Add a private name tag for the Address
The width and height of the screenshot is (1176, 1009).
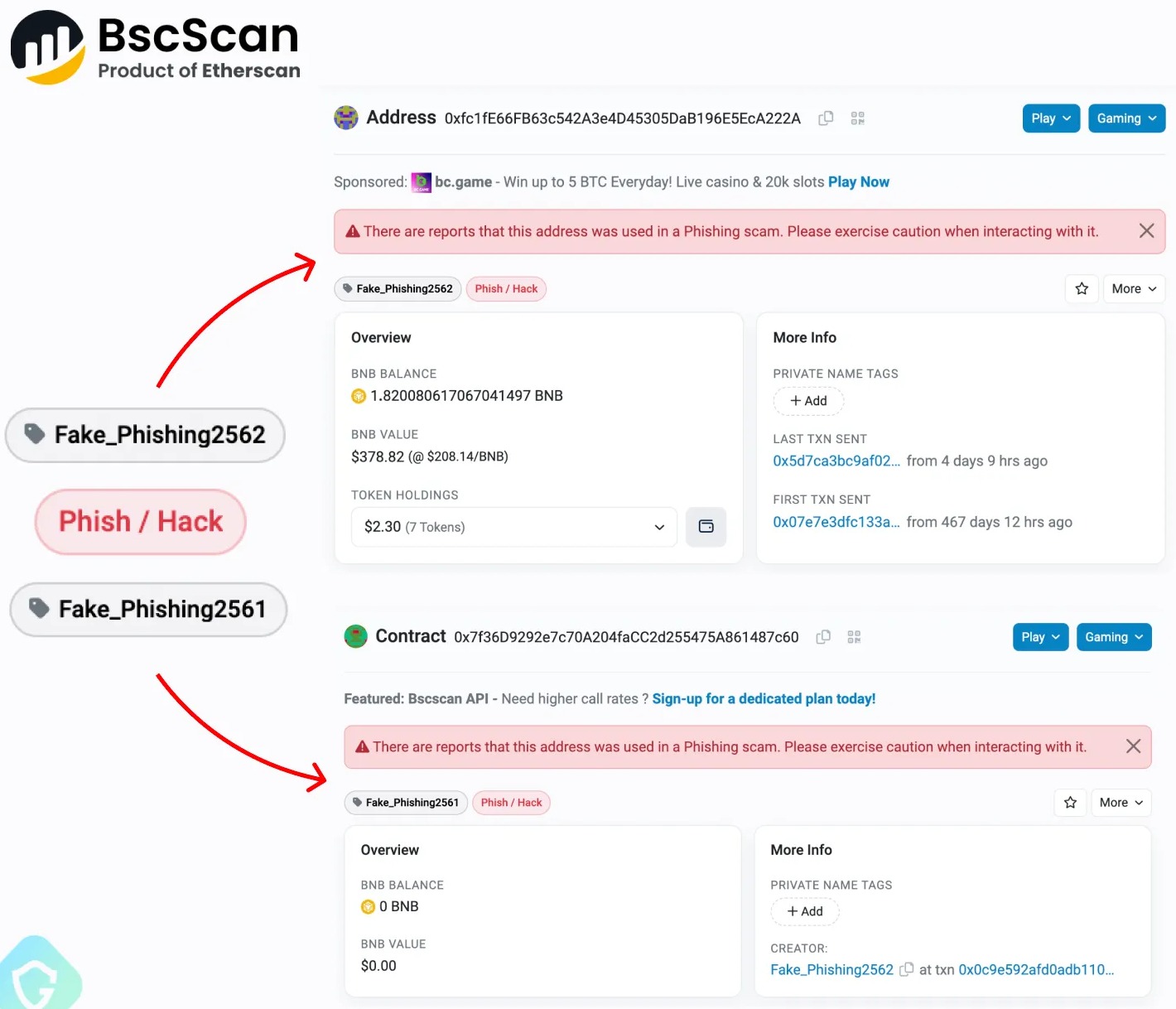pyautogui.click(x=808, y=401)
